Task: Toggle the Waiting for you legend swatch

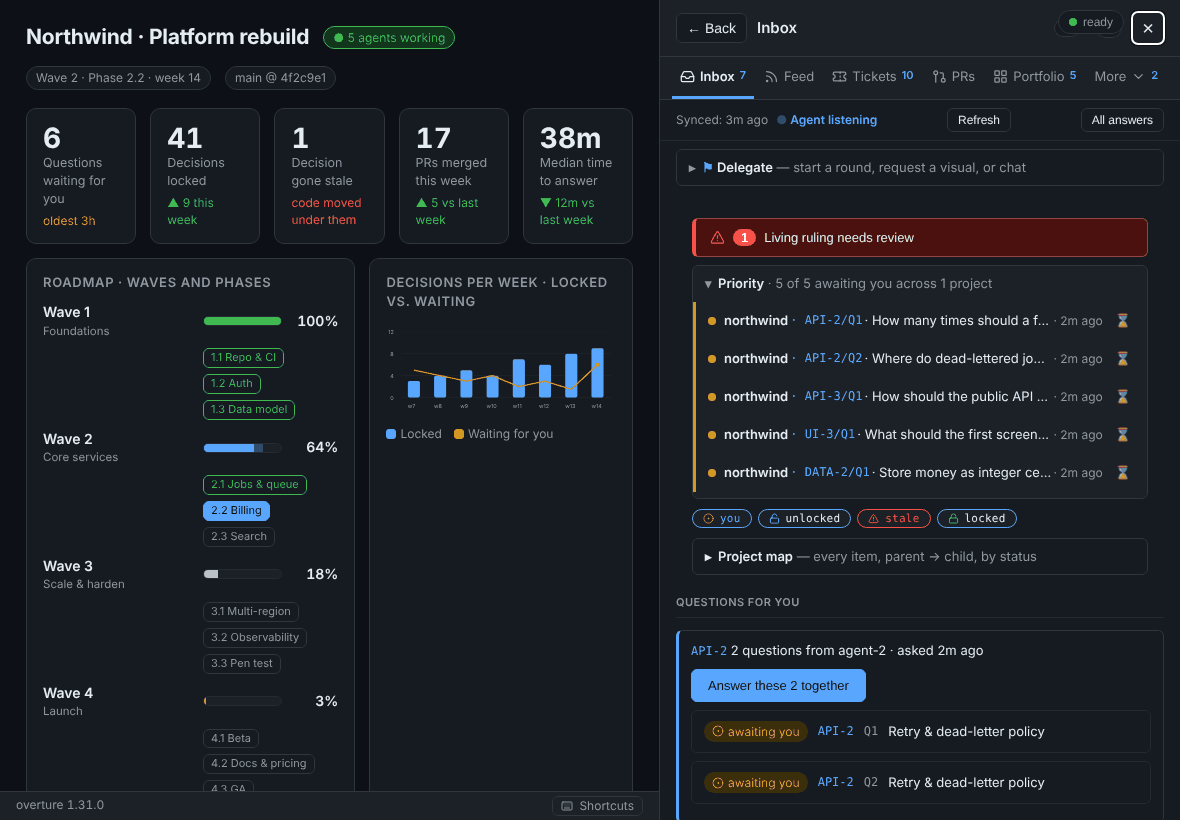Action: pyautogui.click(x=458, y=434)
